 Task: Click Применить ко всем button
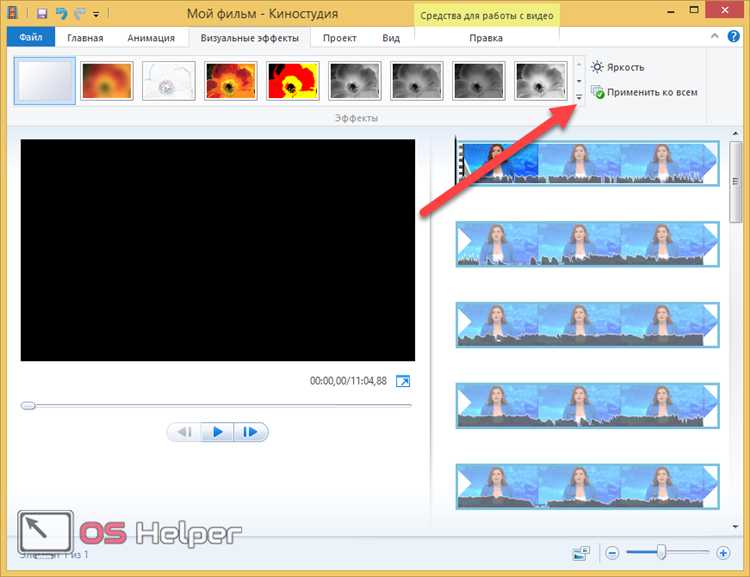(644, 92)
